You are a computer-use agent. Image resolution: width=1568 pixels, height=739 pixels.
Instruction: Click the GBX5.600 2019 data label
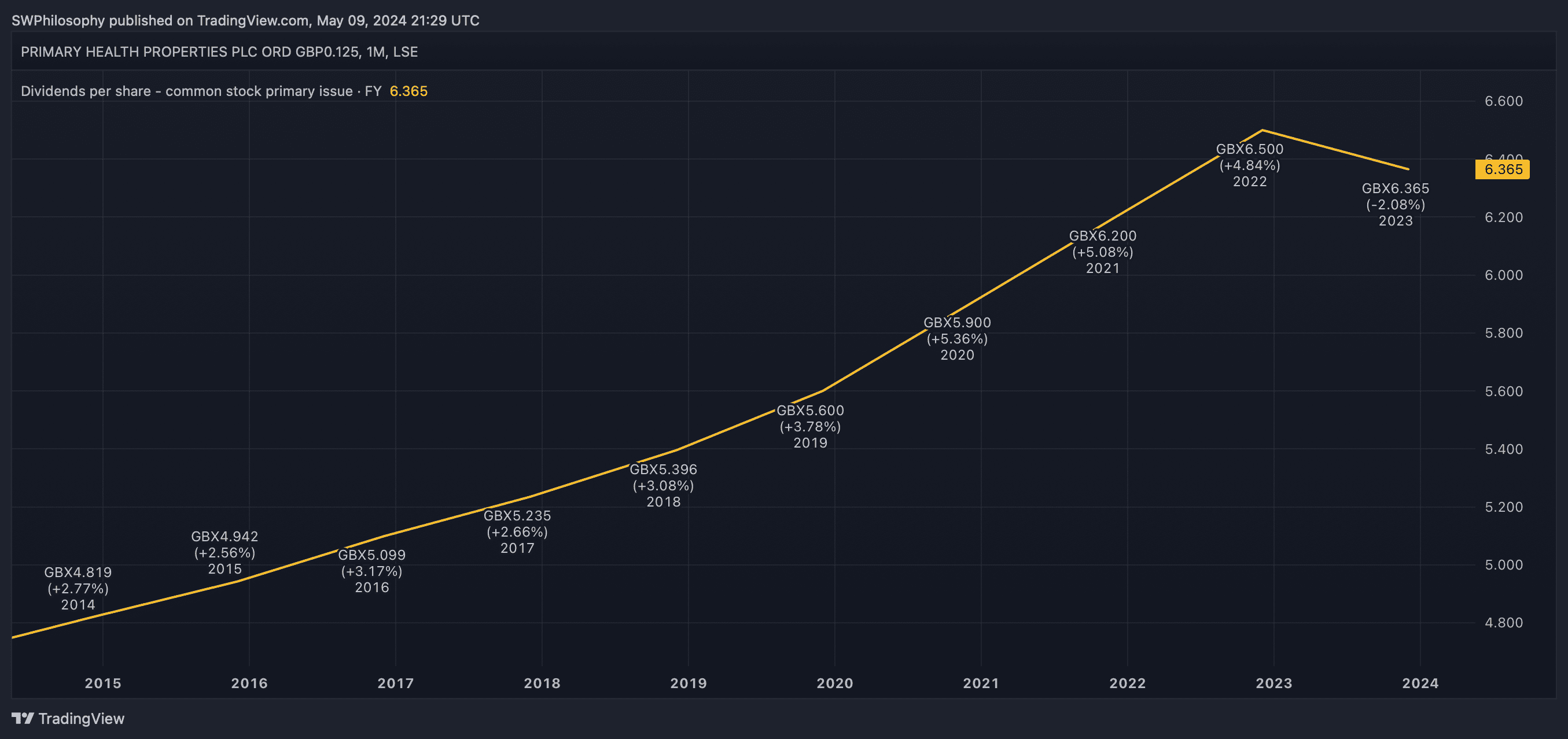(810, 426)
